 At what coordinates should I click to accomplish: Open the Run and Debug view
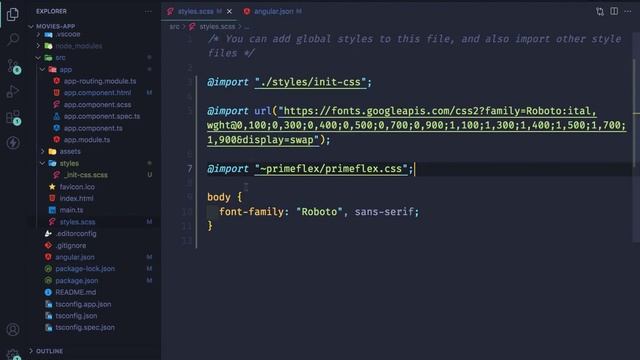(x=13, y=91)
